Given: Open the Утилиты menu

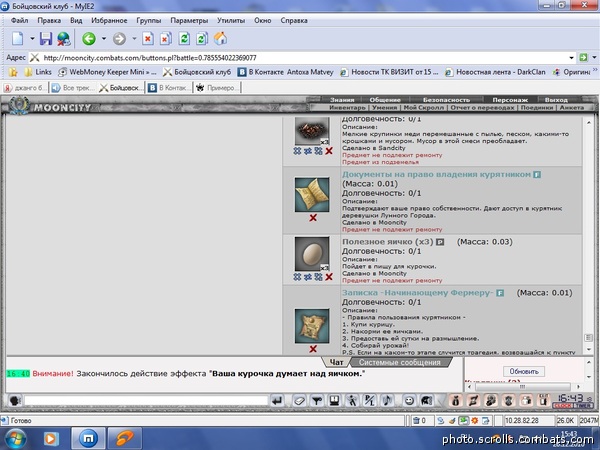Looking at the screenshot, I should point(231,21).
